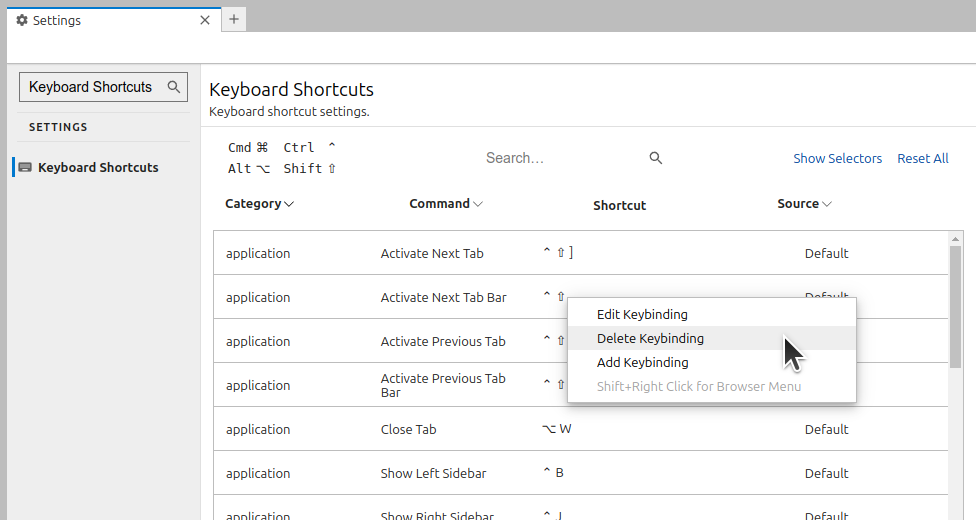Open a new launcher tab with plus
The image size is (976, 520).
click(234, 19)
